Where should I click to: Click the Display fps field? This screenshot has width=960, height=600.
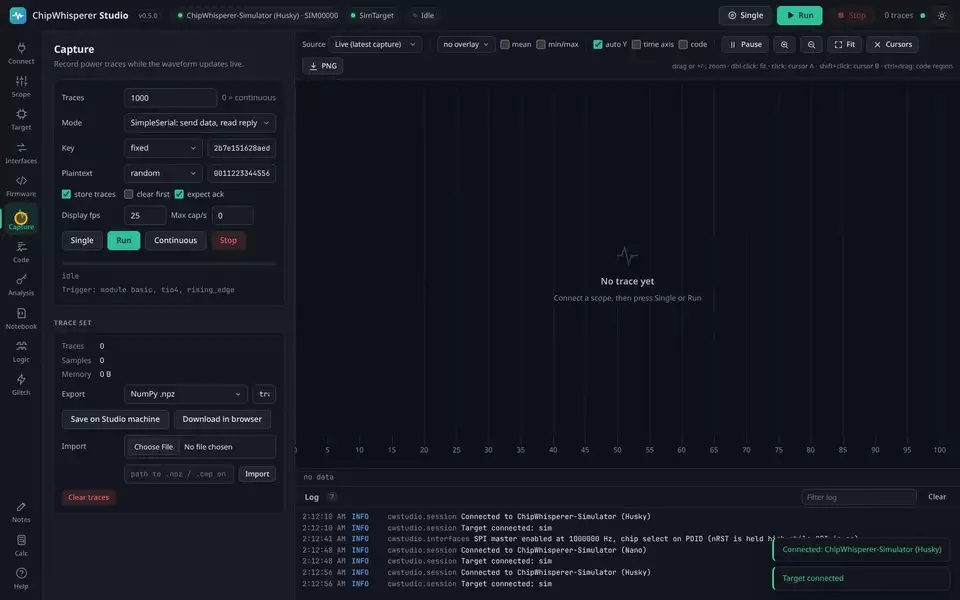point(144,216)
